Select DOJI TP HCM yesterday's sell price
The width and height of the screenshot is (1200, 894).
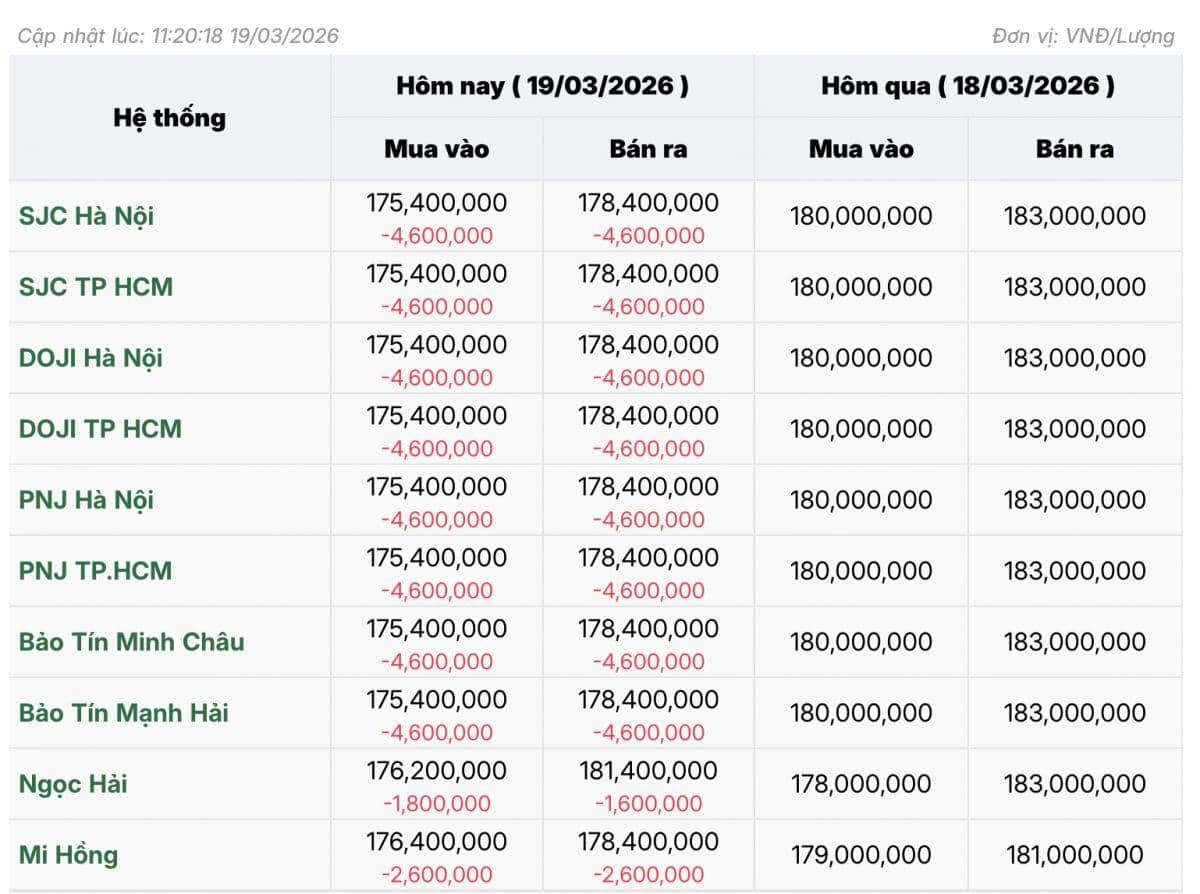1075,429
